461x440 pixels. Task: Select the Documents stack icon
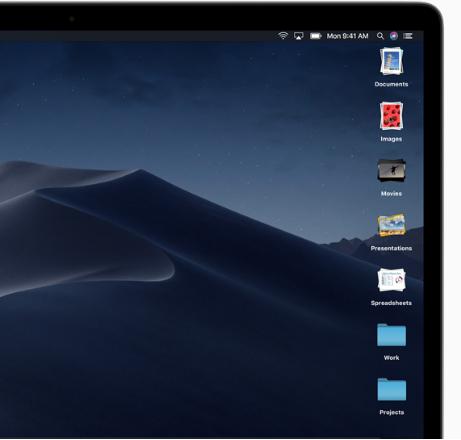tap(391, 61)
